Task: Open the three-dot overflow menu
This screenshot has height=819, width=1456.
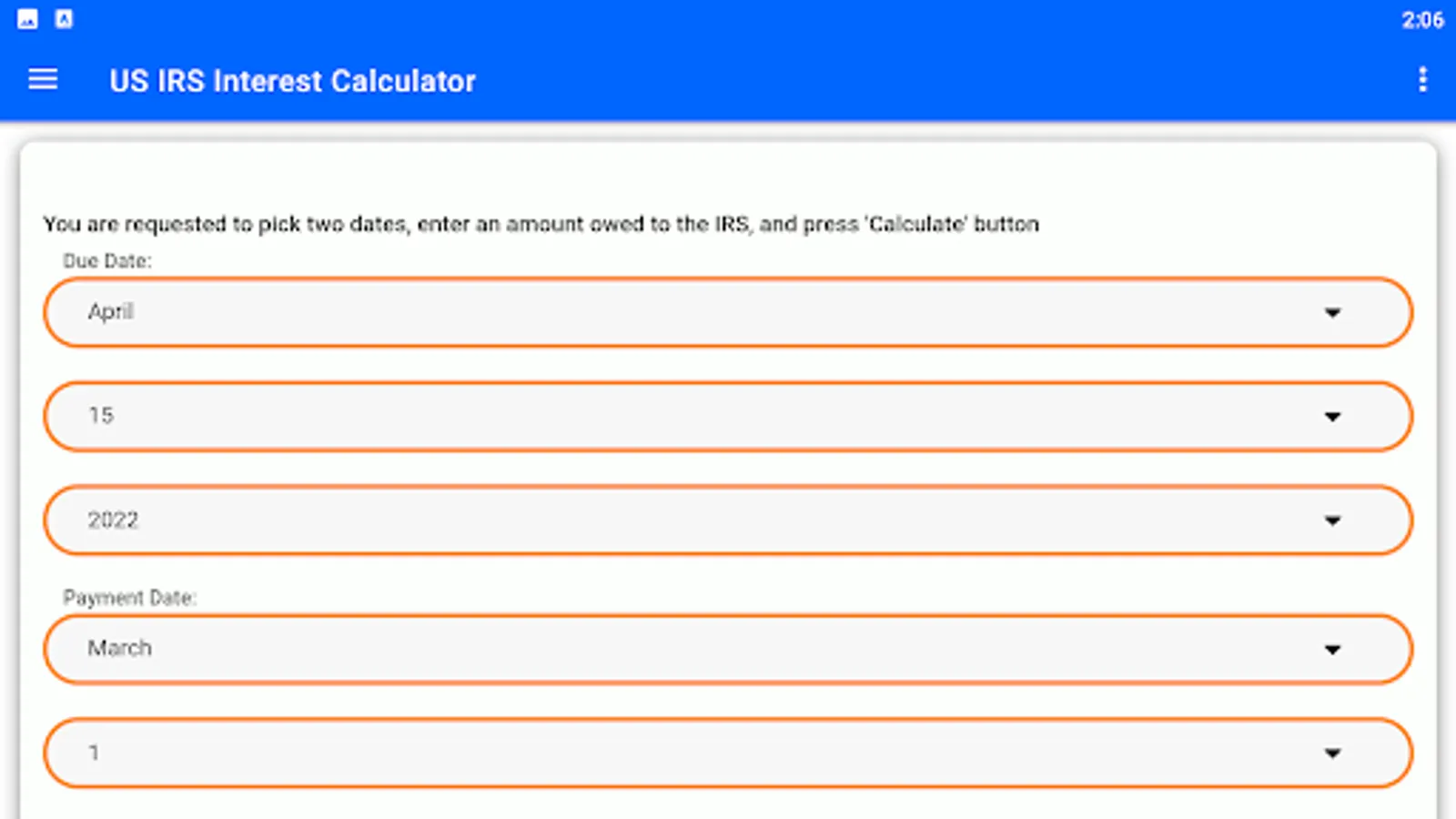Action: coord(1422,80)
